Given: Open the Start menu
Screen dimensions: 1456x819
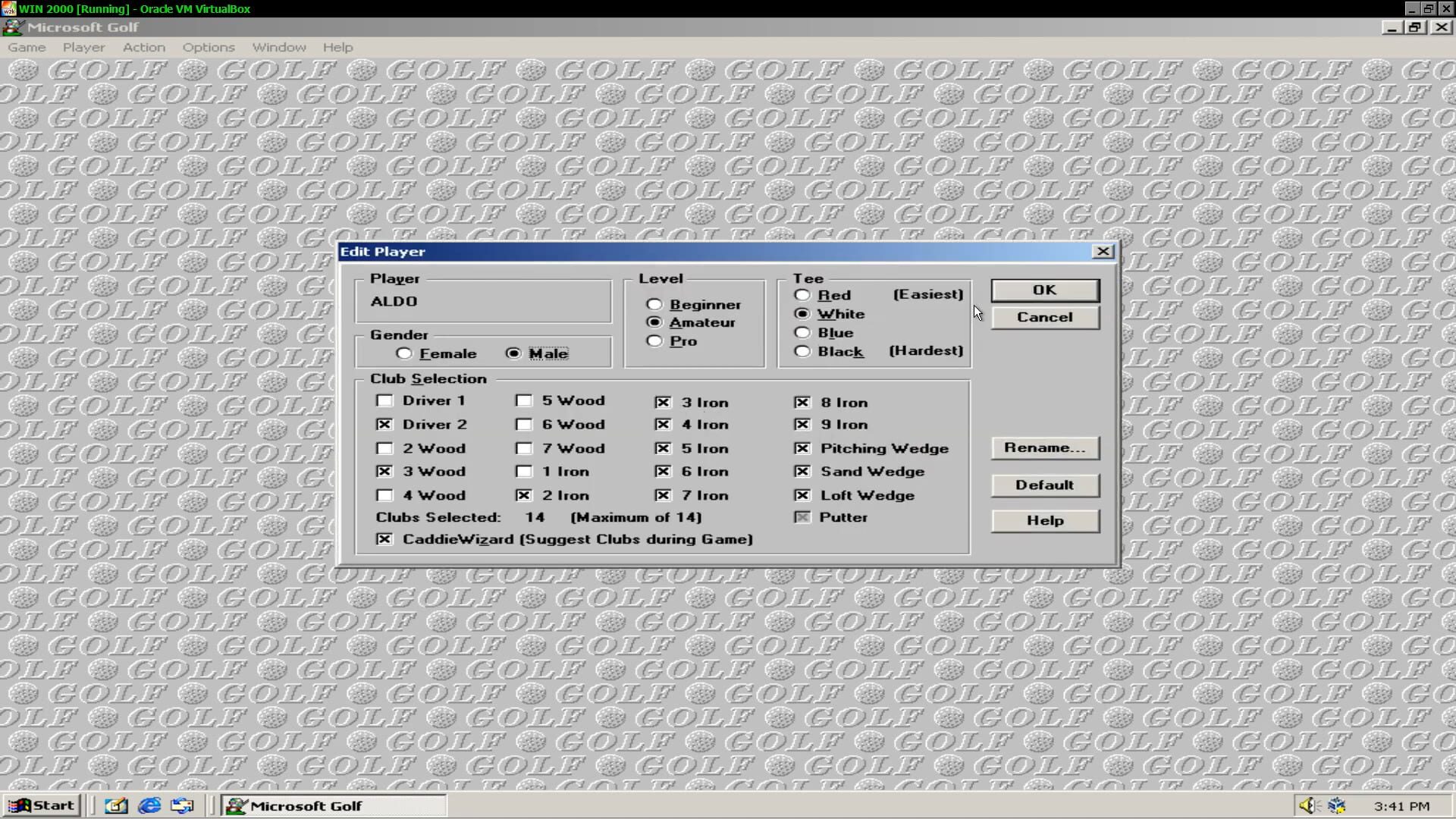Looking at the screenshot, I should (42, 805).
